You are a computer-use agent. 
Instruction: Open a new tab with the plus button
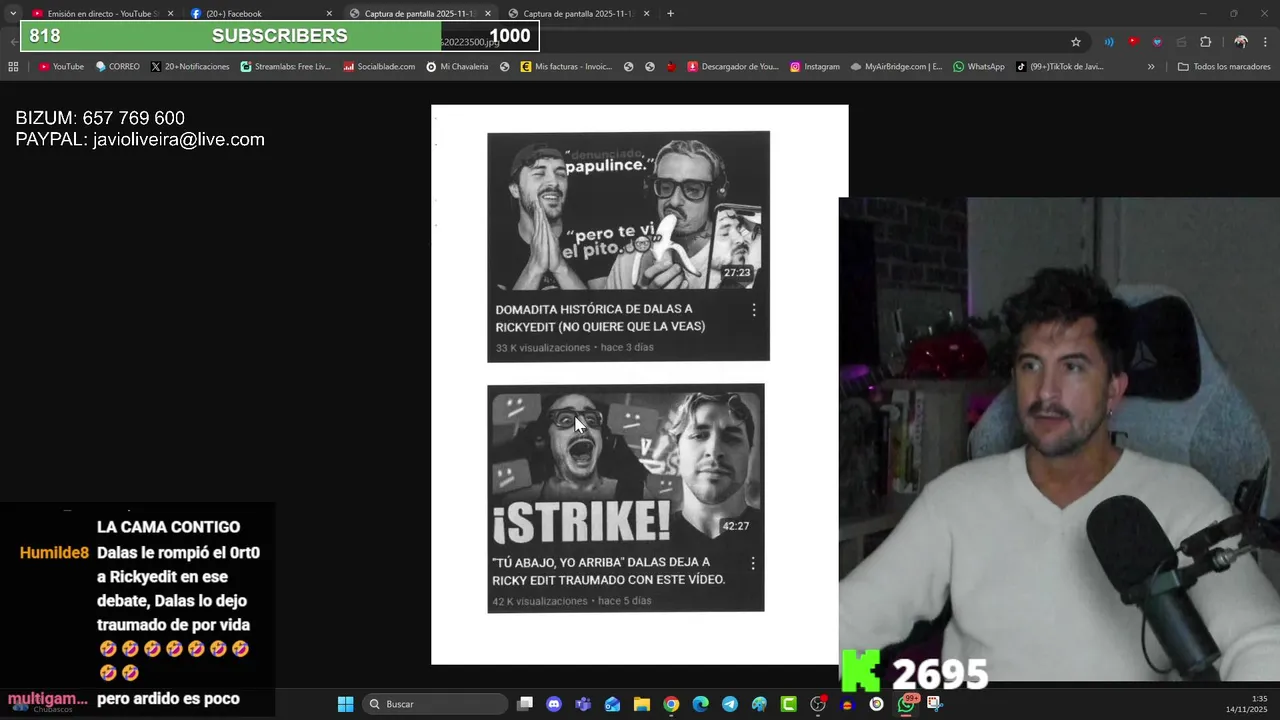pos(670,14)
